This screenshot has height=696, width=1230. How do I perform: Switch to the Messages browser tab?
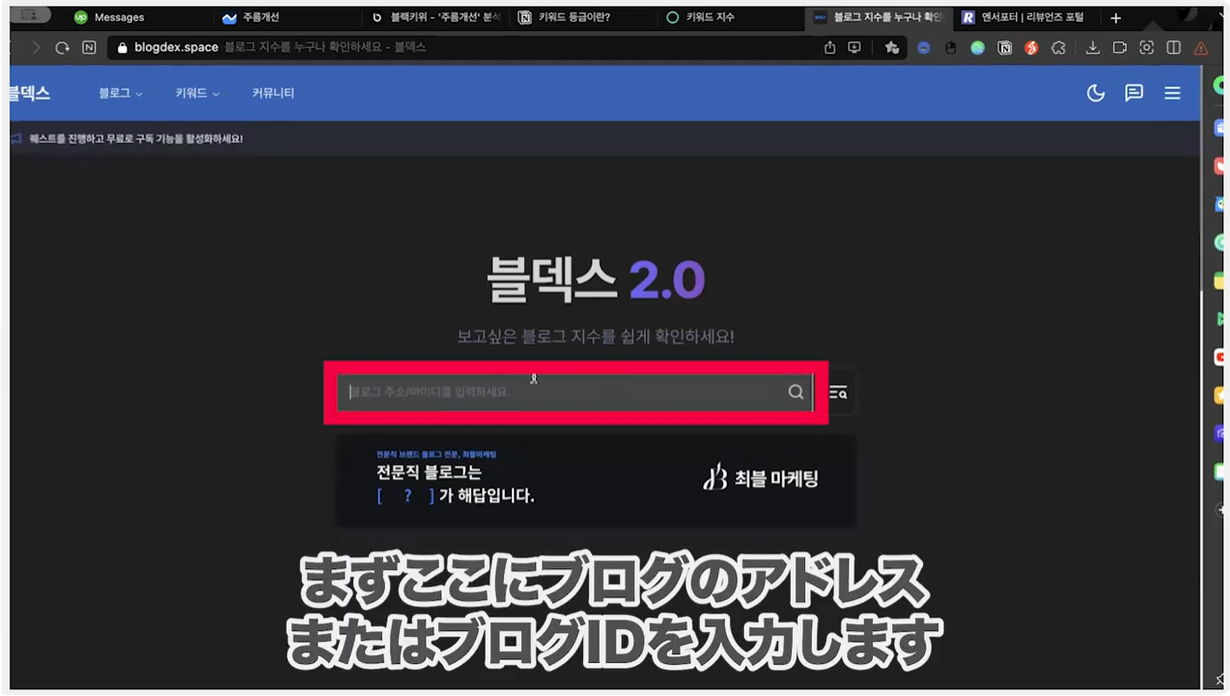[x=118, y=17]
